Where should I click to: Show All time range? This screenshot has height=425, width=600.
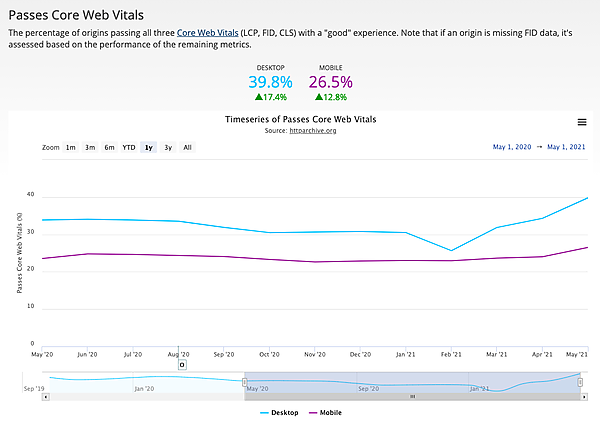[x=187, y=147]
